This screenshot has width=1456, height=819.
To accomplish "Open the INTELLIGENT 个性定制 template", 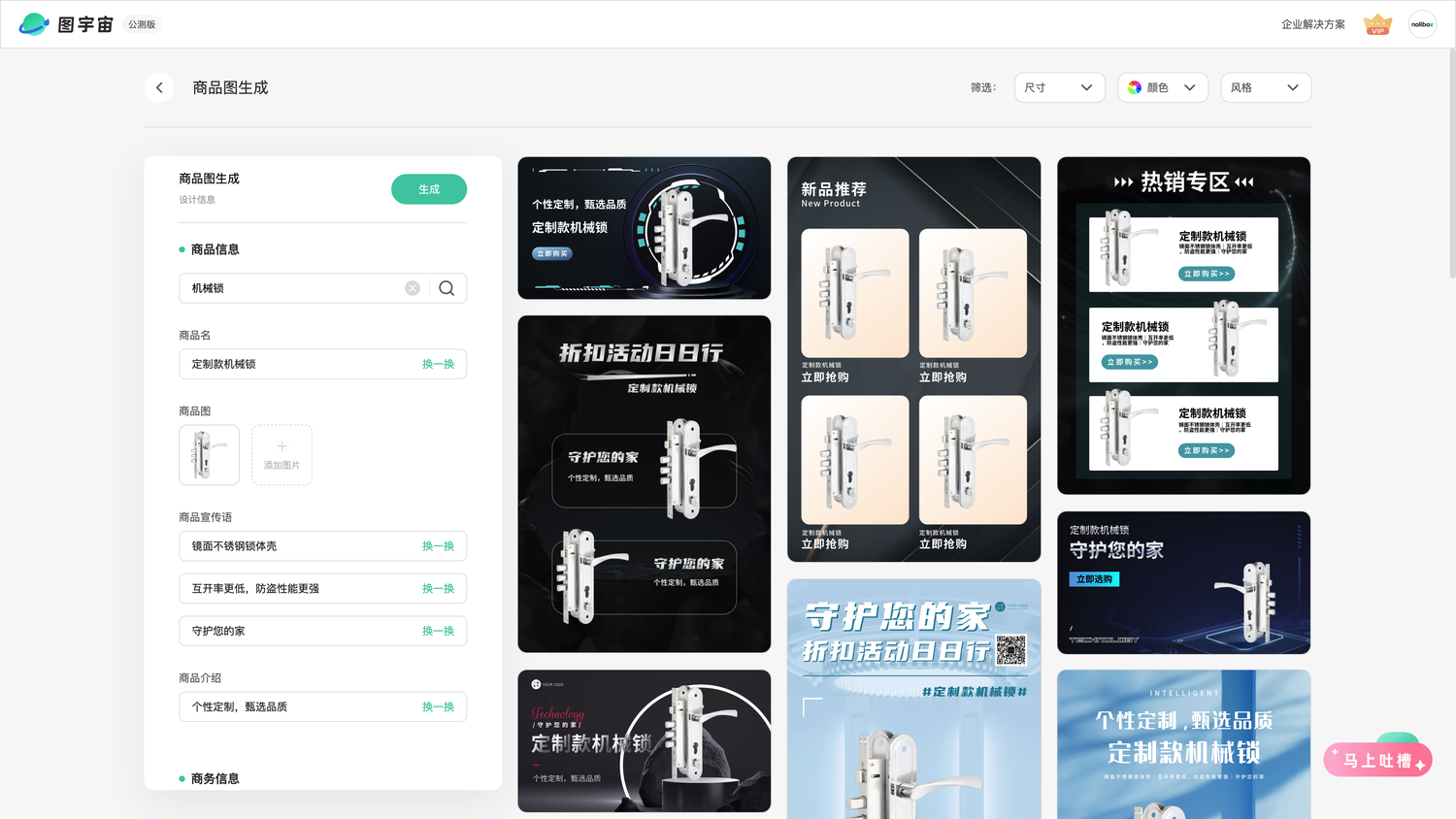I will pos(1183,744).
